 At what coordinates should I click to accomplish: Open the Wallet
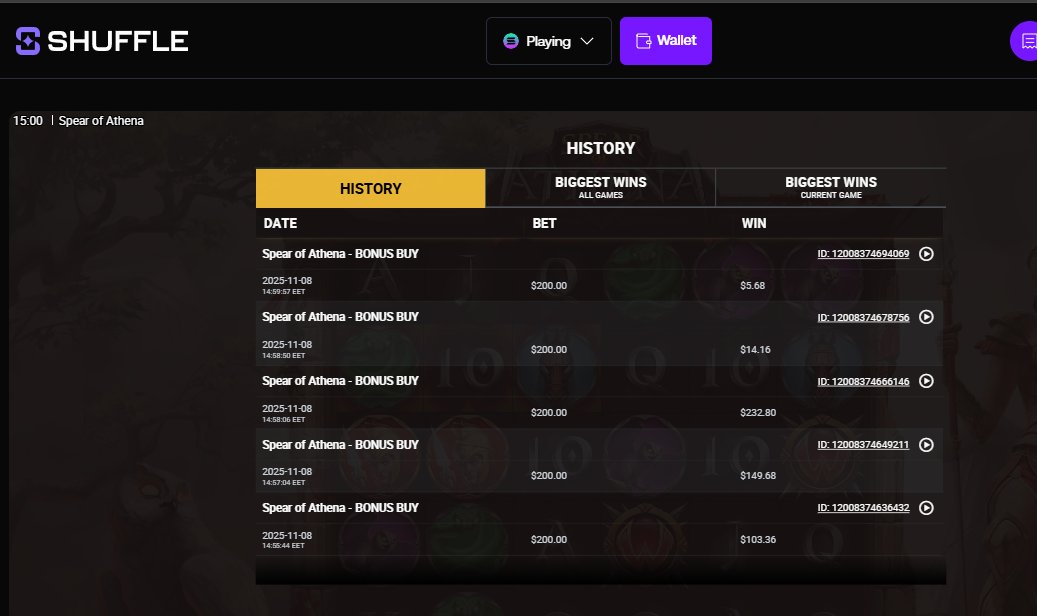[665, 41]
